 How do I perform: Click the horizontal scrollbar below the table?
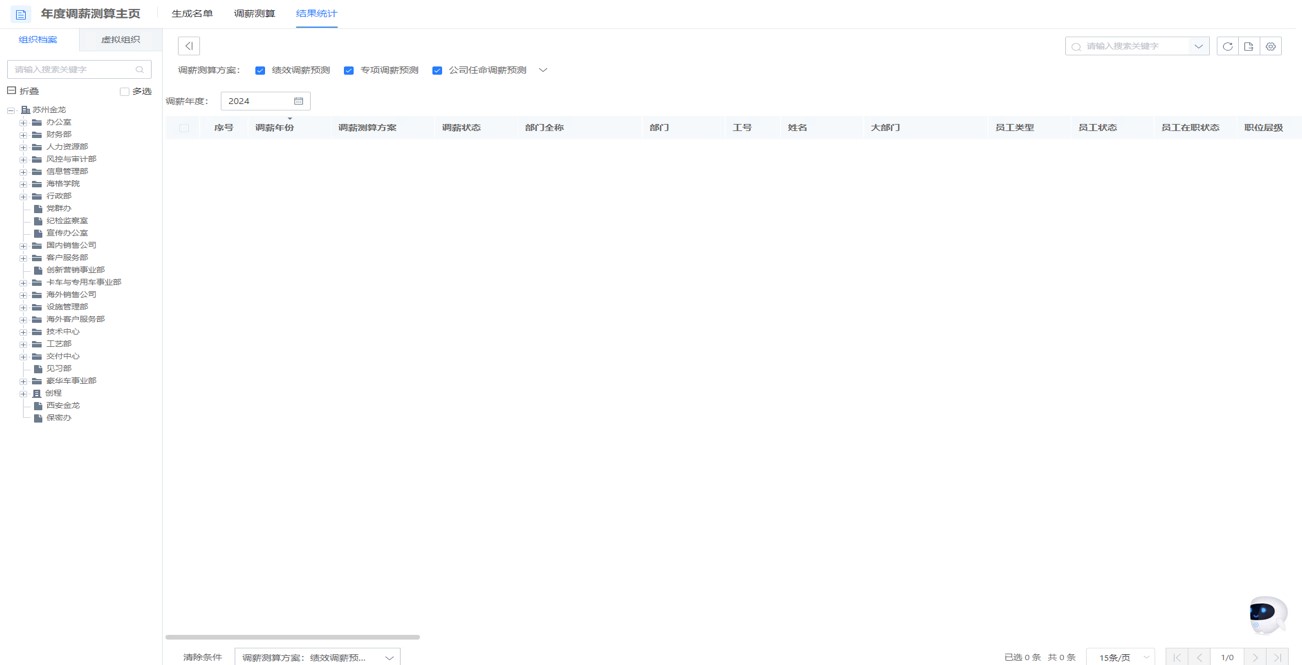coord(292,637)
